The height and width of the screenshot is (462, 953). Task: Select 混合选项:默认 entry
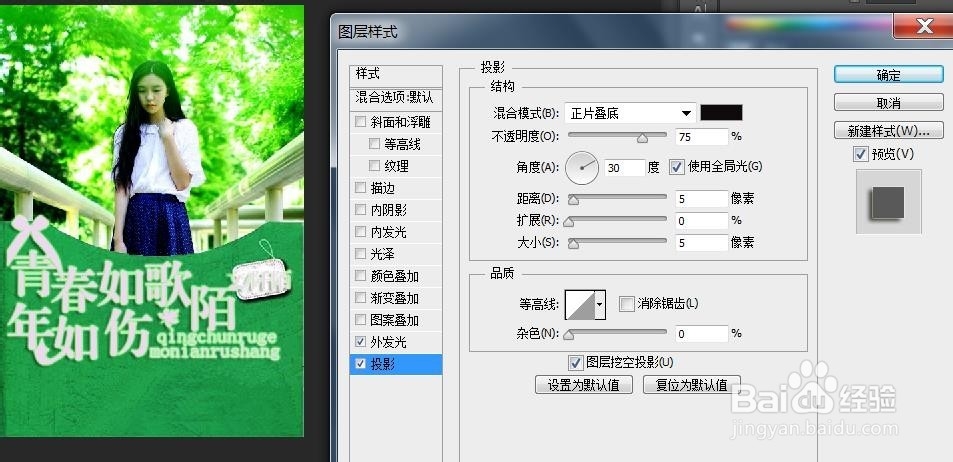click(x=396, y=97)
